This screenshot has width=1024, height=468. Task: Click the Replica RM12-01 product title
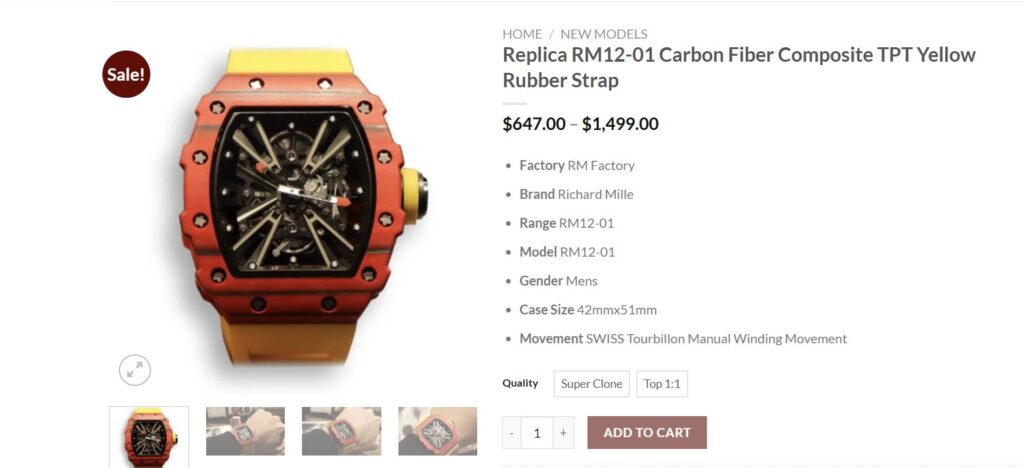(739, 68)
